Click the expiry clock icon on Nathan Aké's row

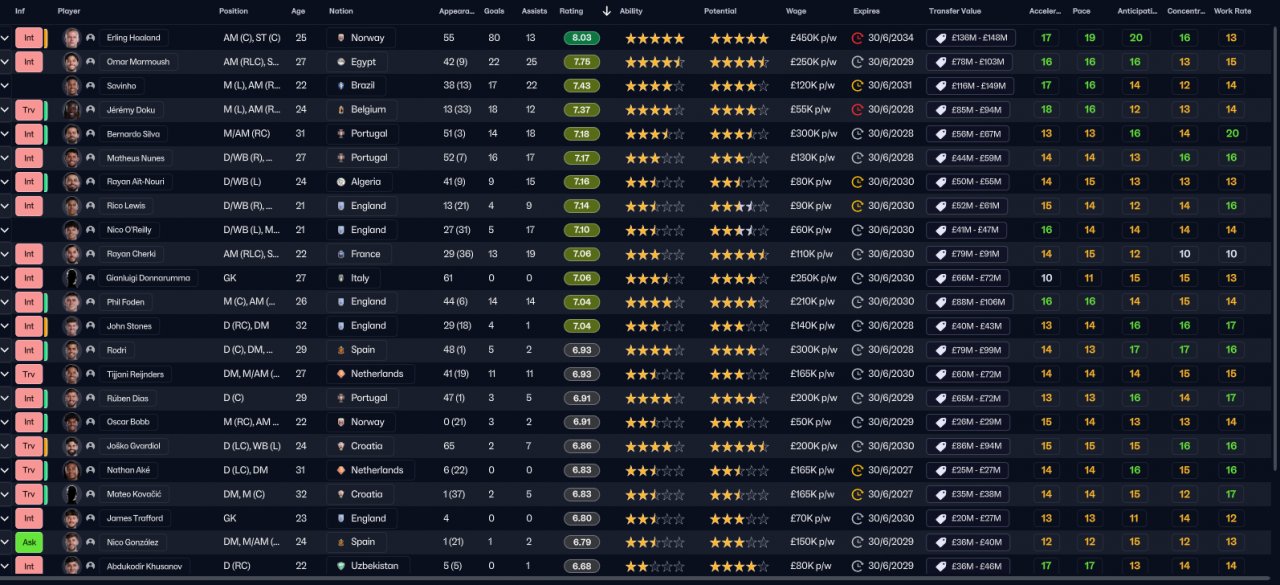(x=857, y=470)
